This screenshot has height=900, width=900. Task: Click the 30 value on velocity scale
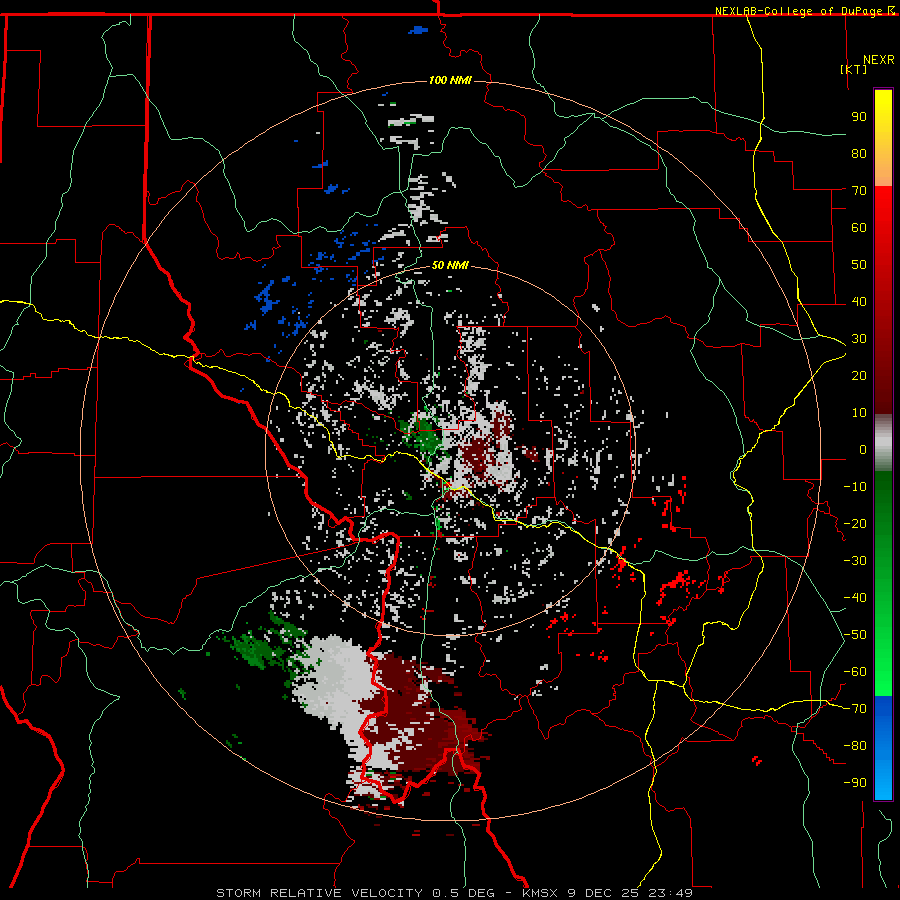point(859,339)
